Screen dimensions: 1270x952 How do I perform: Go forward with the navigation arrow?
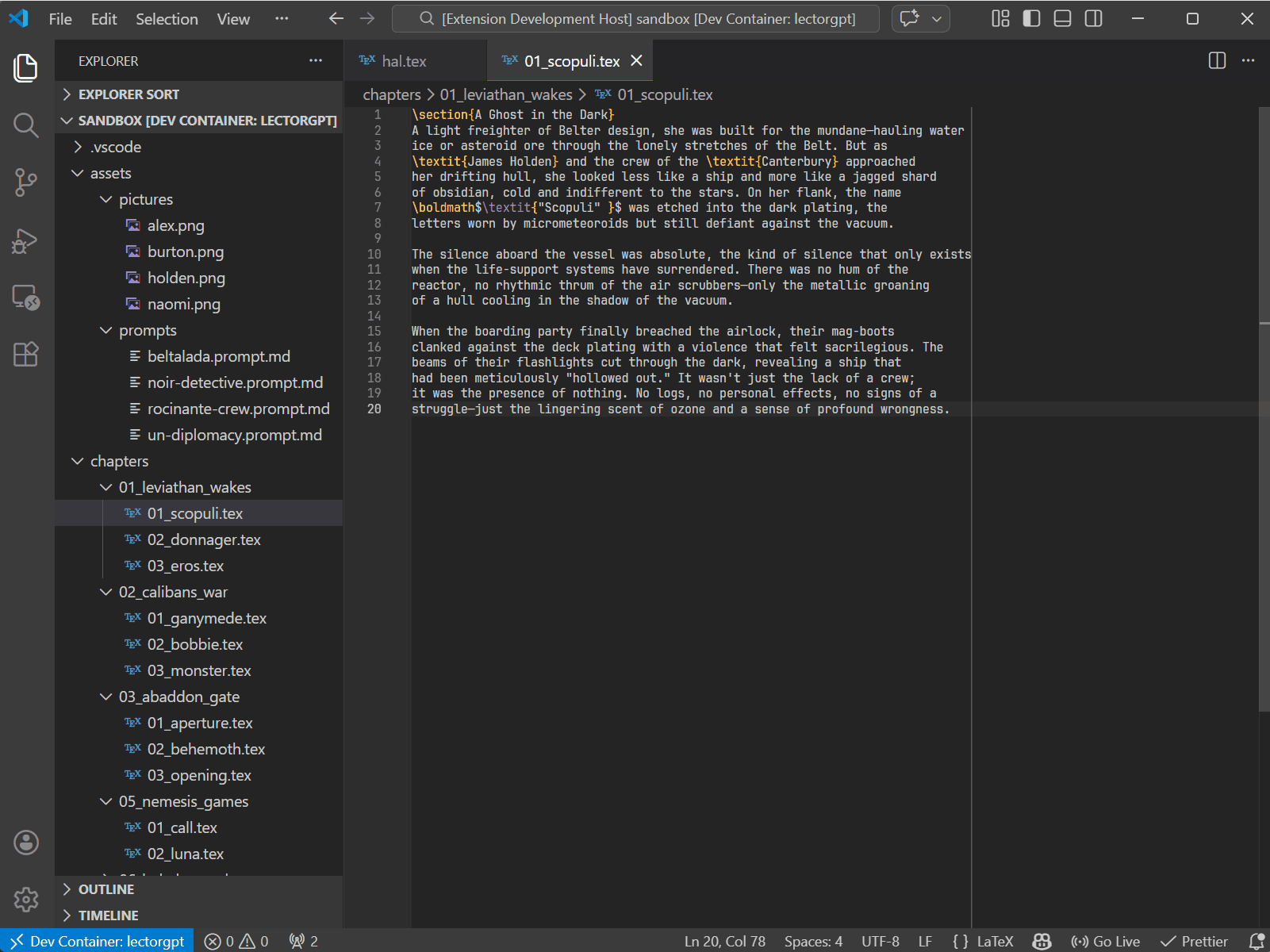366,18
